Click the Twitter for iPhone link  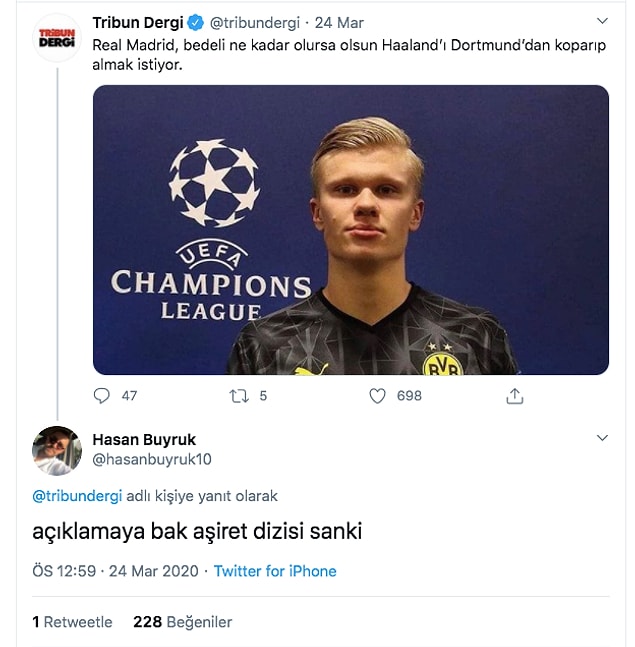[x=275, y=571]
